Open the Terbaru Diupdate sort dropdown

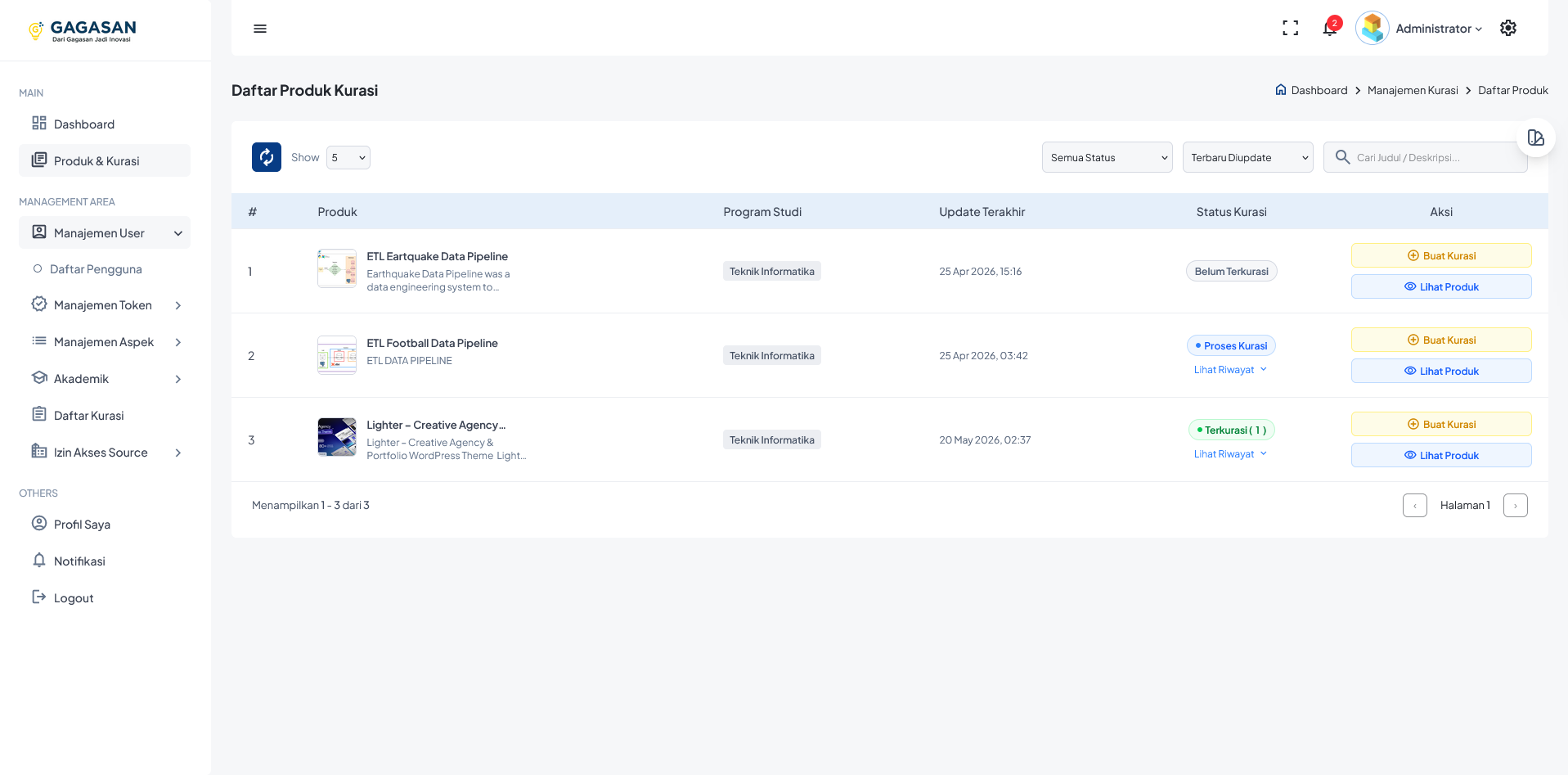pos(1248,157)
